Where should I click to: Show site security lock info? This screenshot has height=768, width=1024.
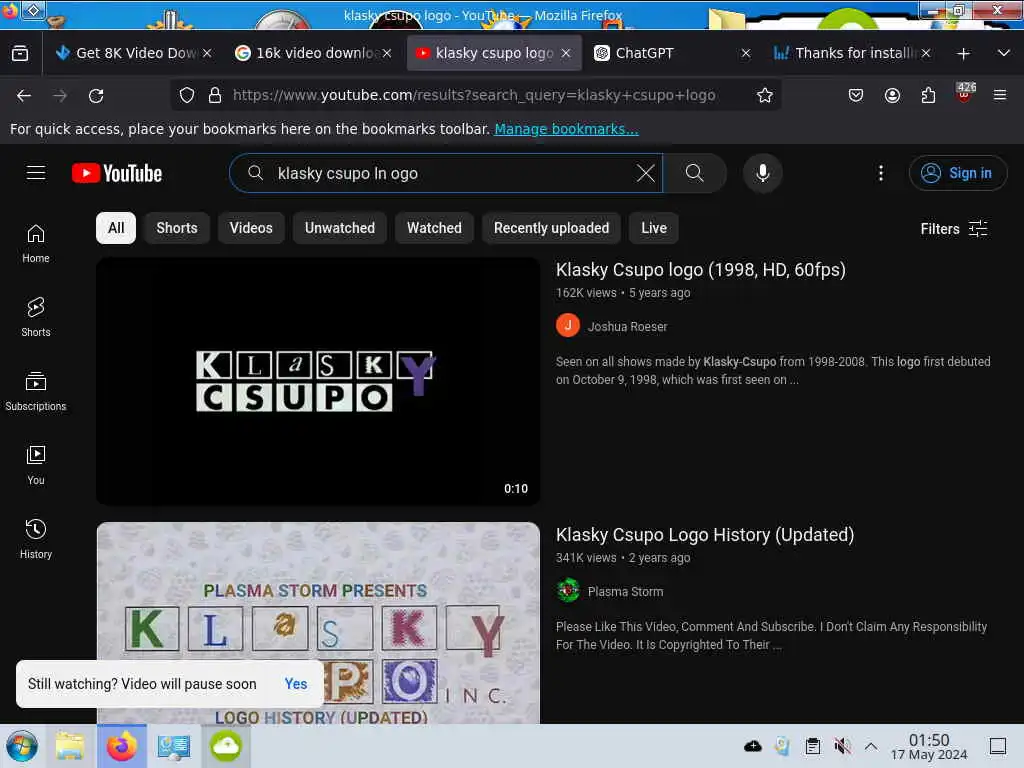pos(215,95)
